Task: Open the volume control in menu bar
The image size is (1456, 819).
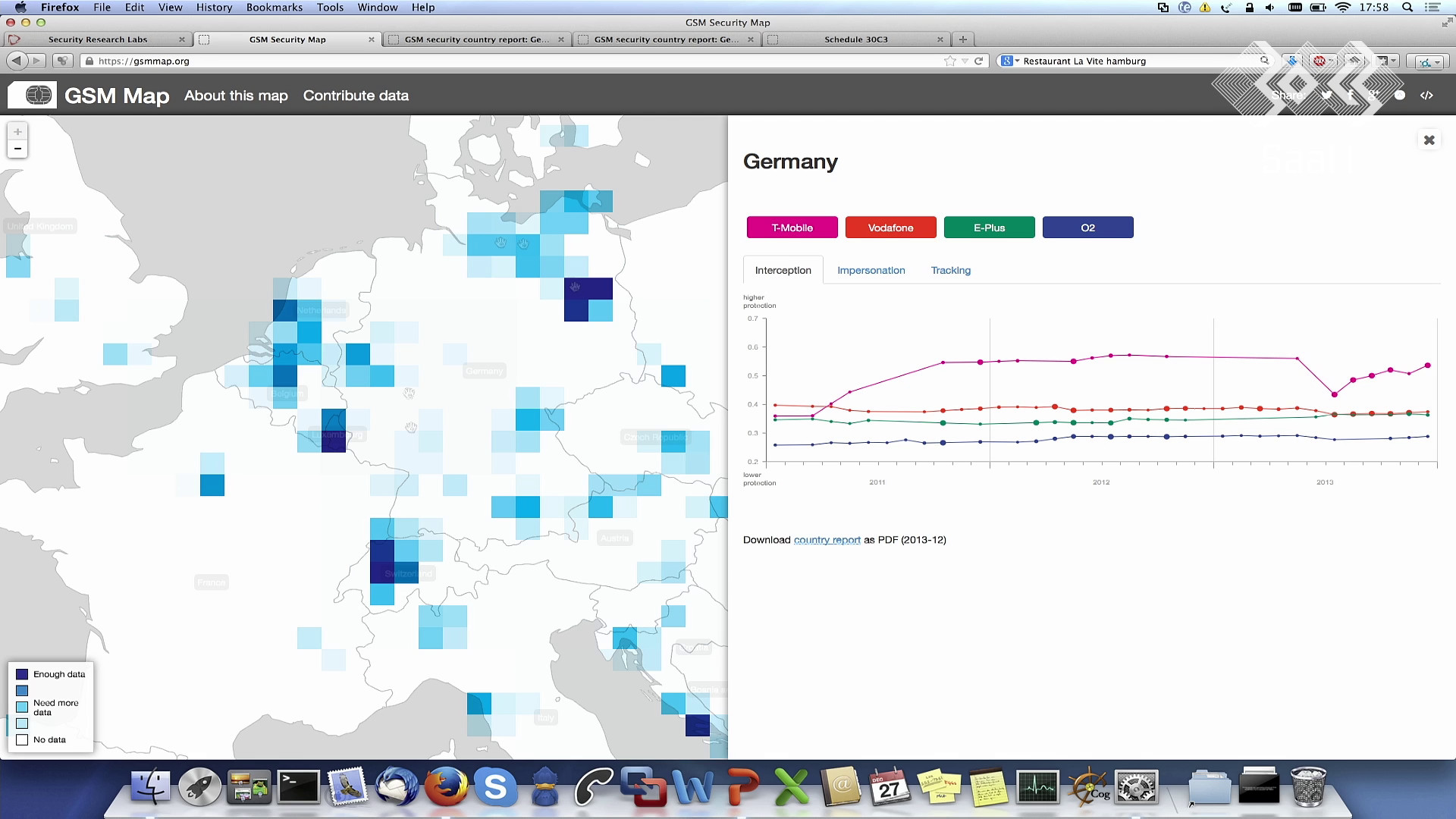Action: 1270,8
